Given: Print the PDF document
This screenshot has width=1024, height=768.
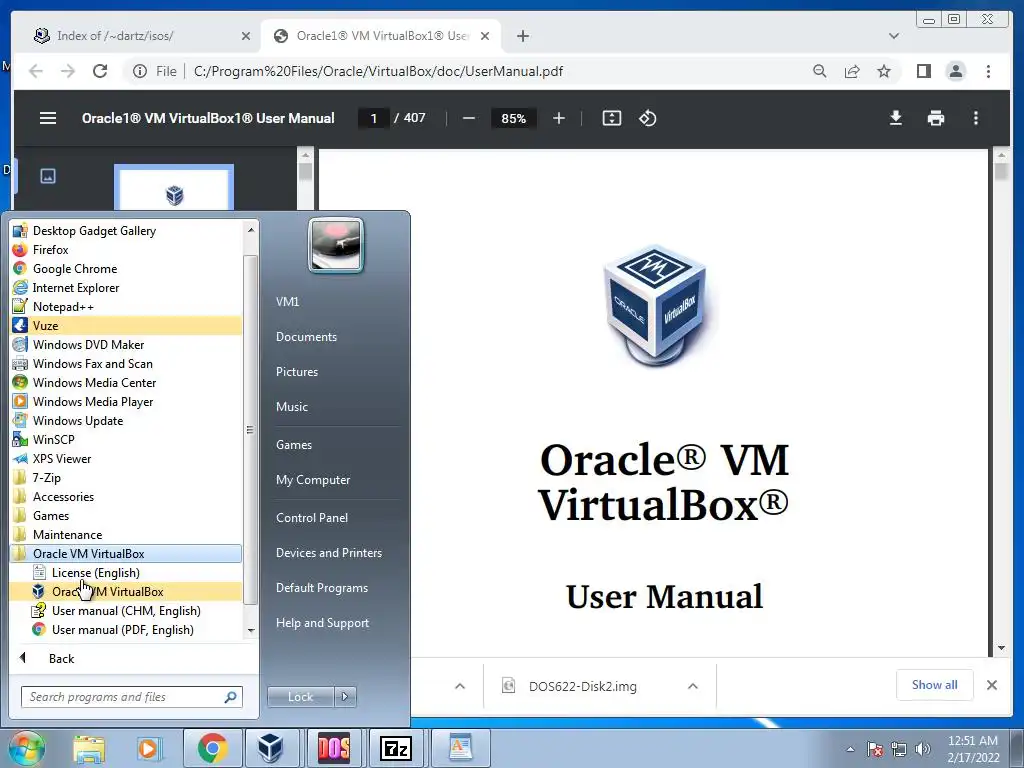Looking at the screenshot, I should 936,118.
